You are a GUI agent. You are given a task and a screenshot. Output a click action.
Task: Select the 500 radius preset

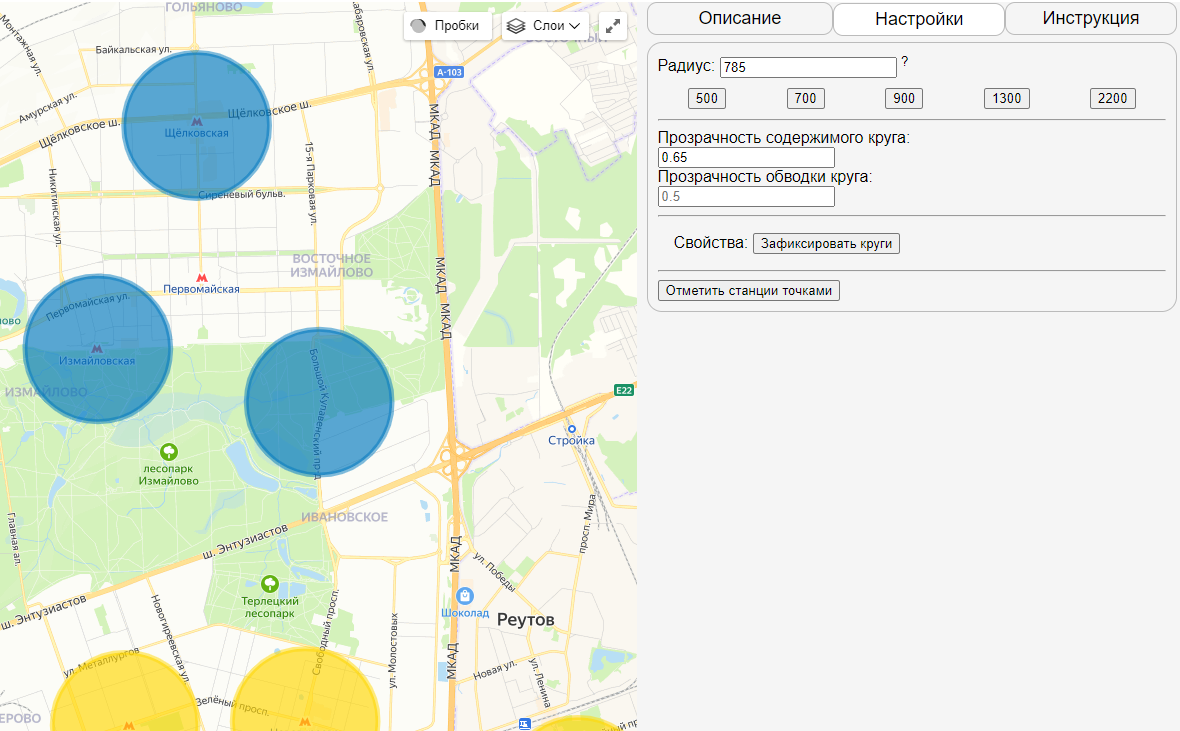pos(707,98)
